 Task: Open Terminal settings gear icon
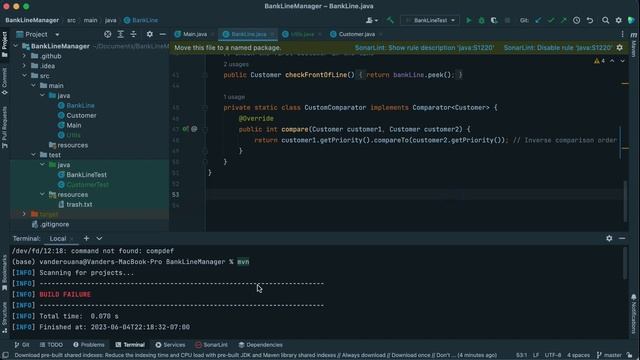pyautogui.click(x=609, y=238)
